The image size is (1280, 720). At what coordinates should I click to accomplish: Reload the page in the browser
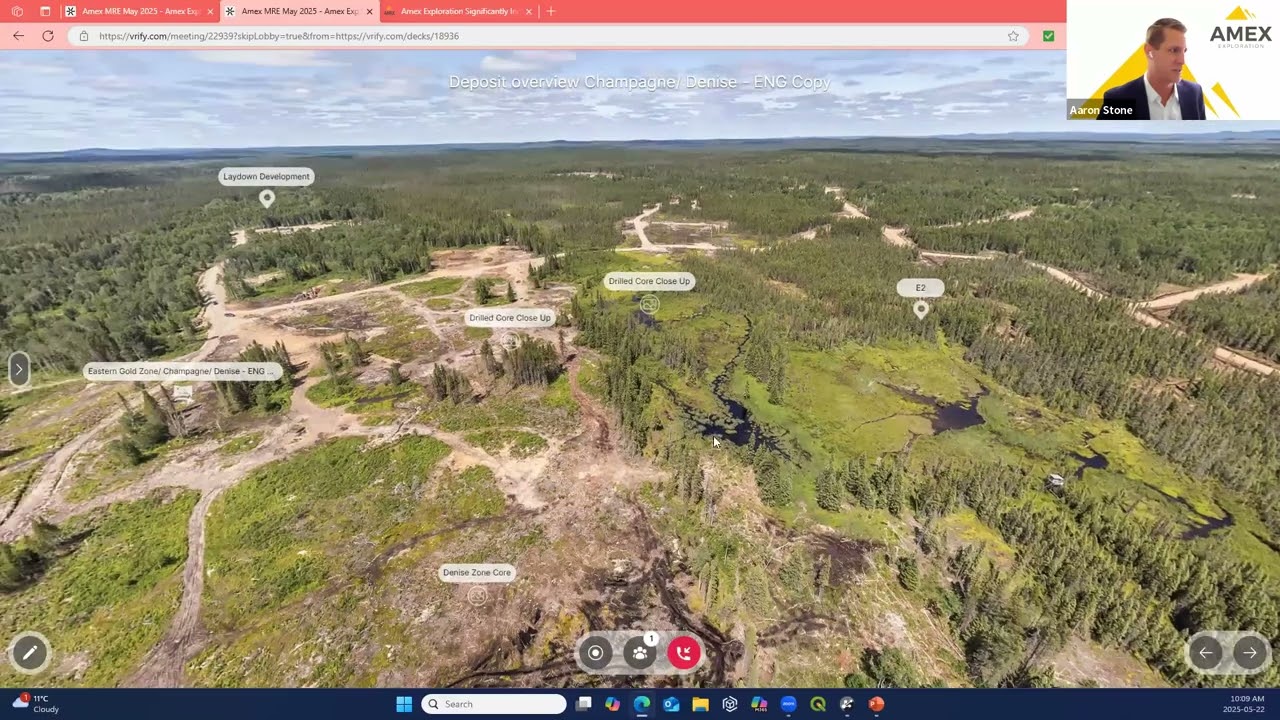click(47, 36)
